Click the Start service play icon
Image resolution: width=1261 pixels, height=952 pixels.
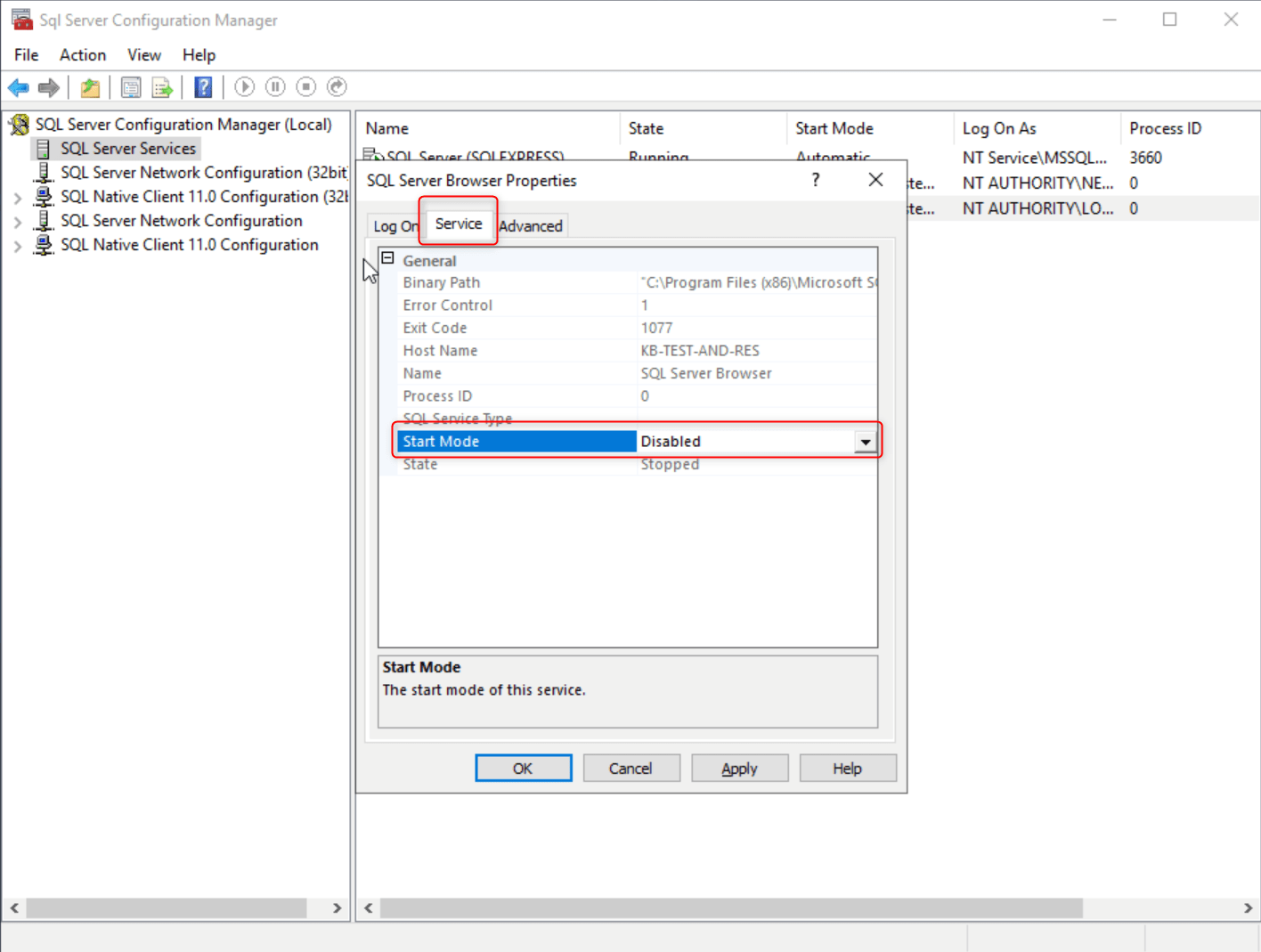pos(244,86)
